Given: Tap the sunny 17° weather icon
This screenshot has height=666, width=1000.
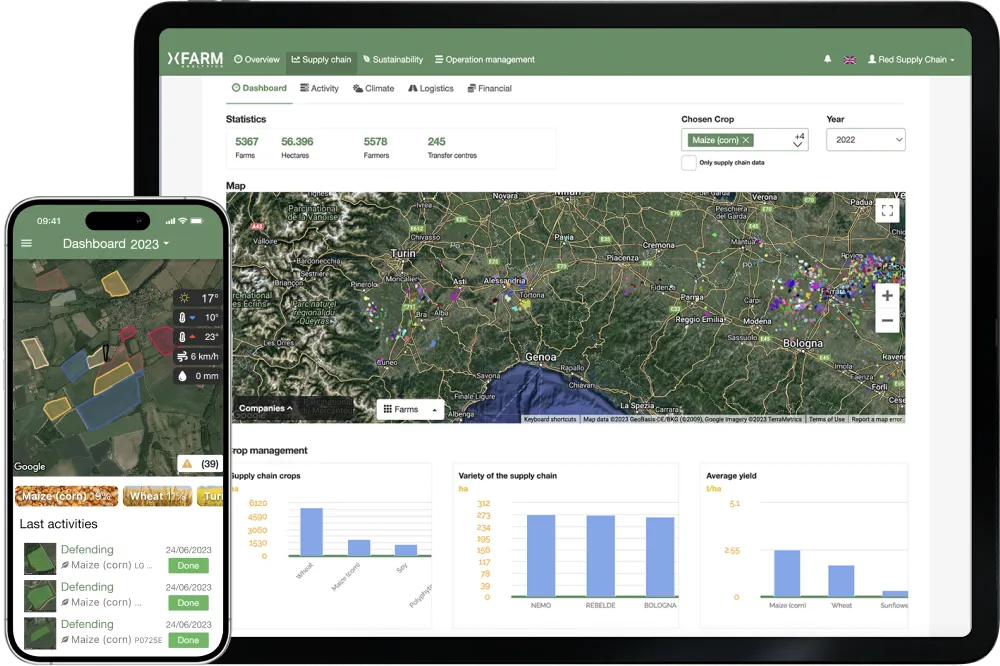Looking at the screenshot, I should [184, 298].
